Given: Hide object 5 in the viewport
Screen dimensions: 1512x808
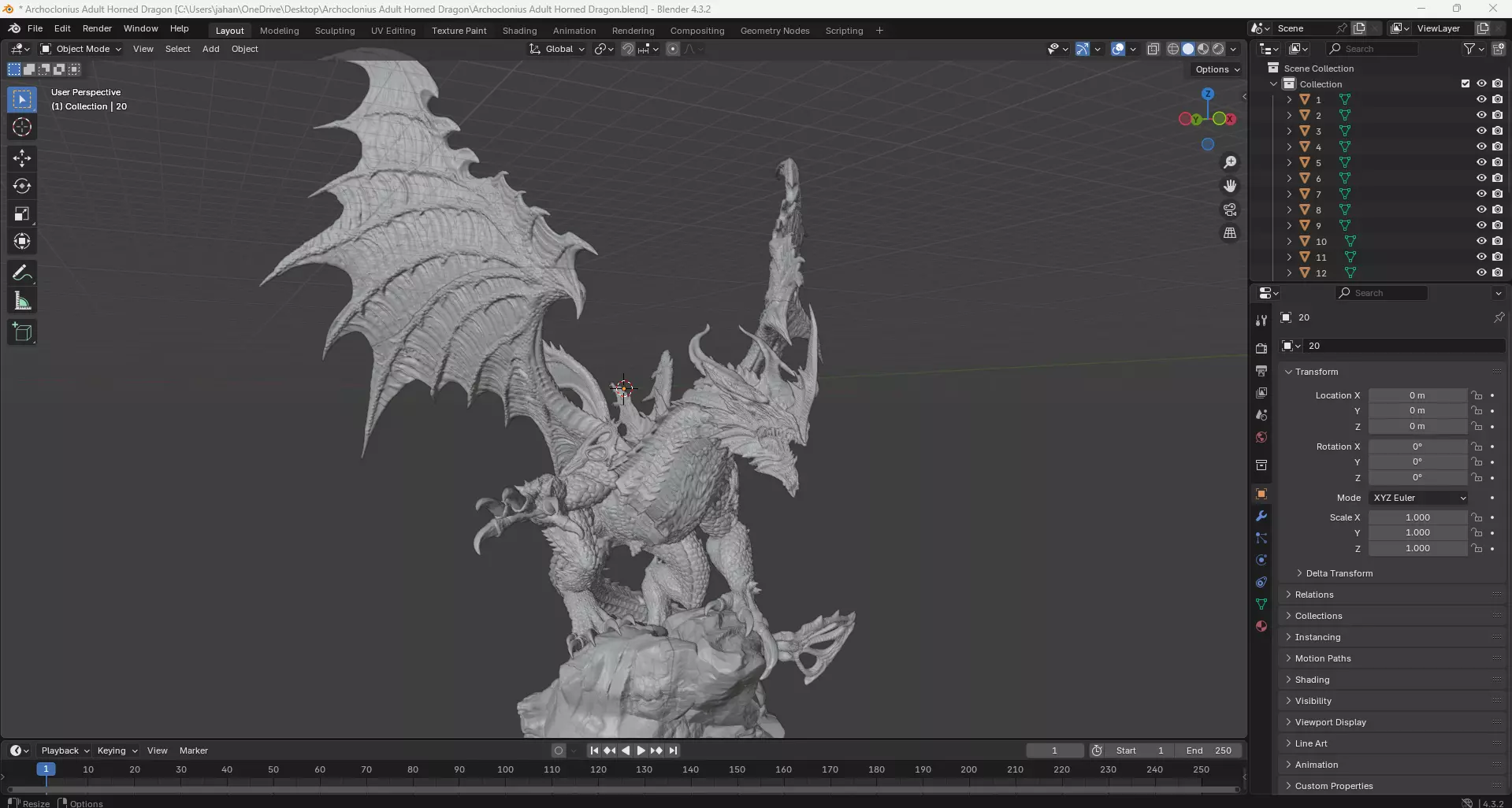Looking at the screenshot, I should [1481, 162].
